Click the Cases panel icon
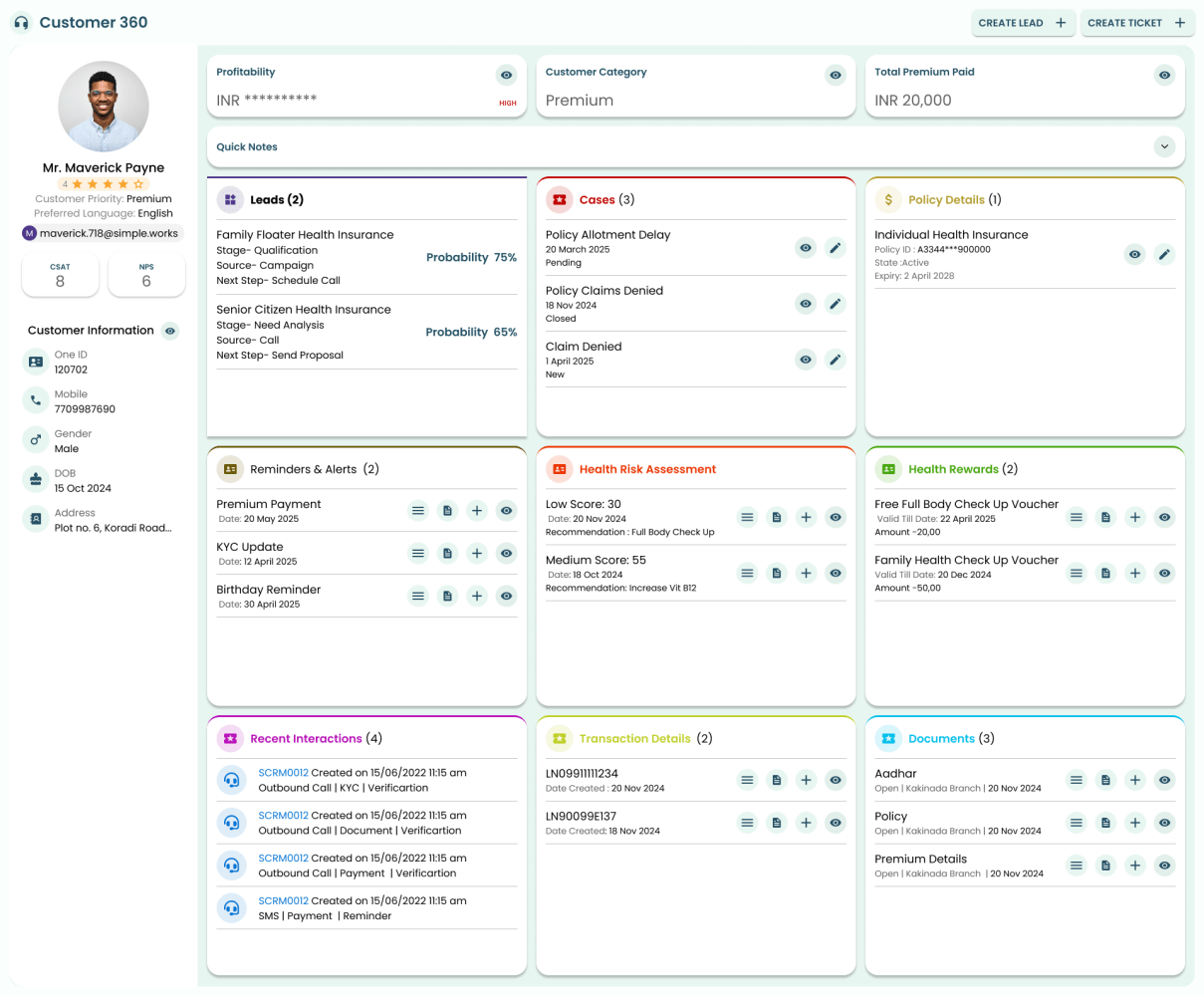This screenshot has width=1204, height=996. tap(560, 199)
